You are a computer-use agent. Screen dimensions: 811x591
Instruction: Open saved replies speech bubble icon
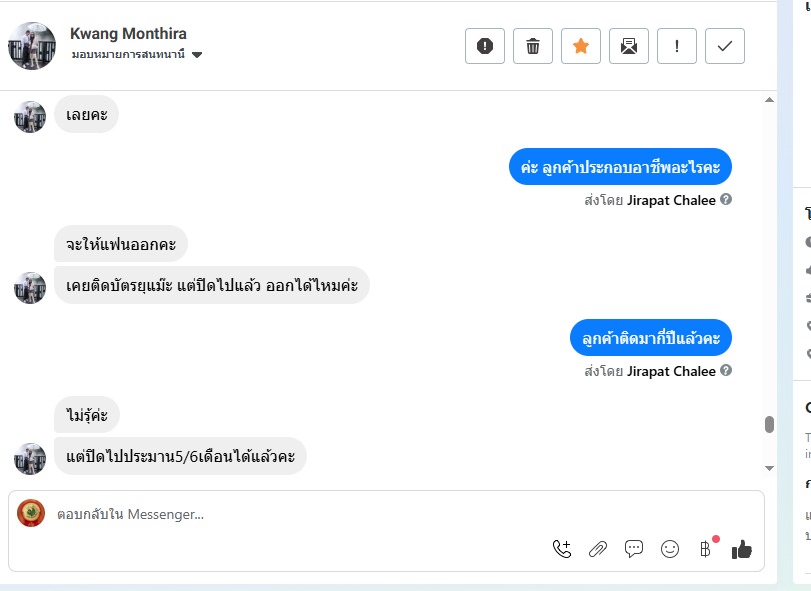pyautogui.click(x=634, y=548)
